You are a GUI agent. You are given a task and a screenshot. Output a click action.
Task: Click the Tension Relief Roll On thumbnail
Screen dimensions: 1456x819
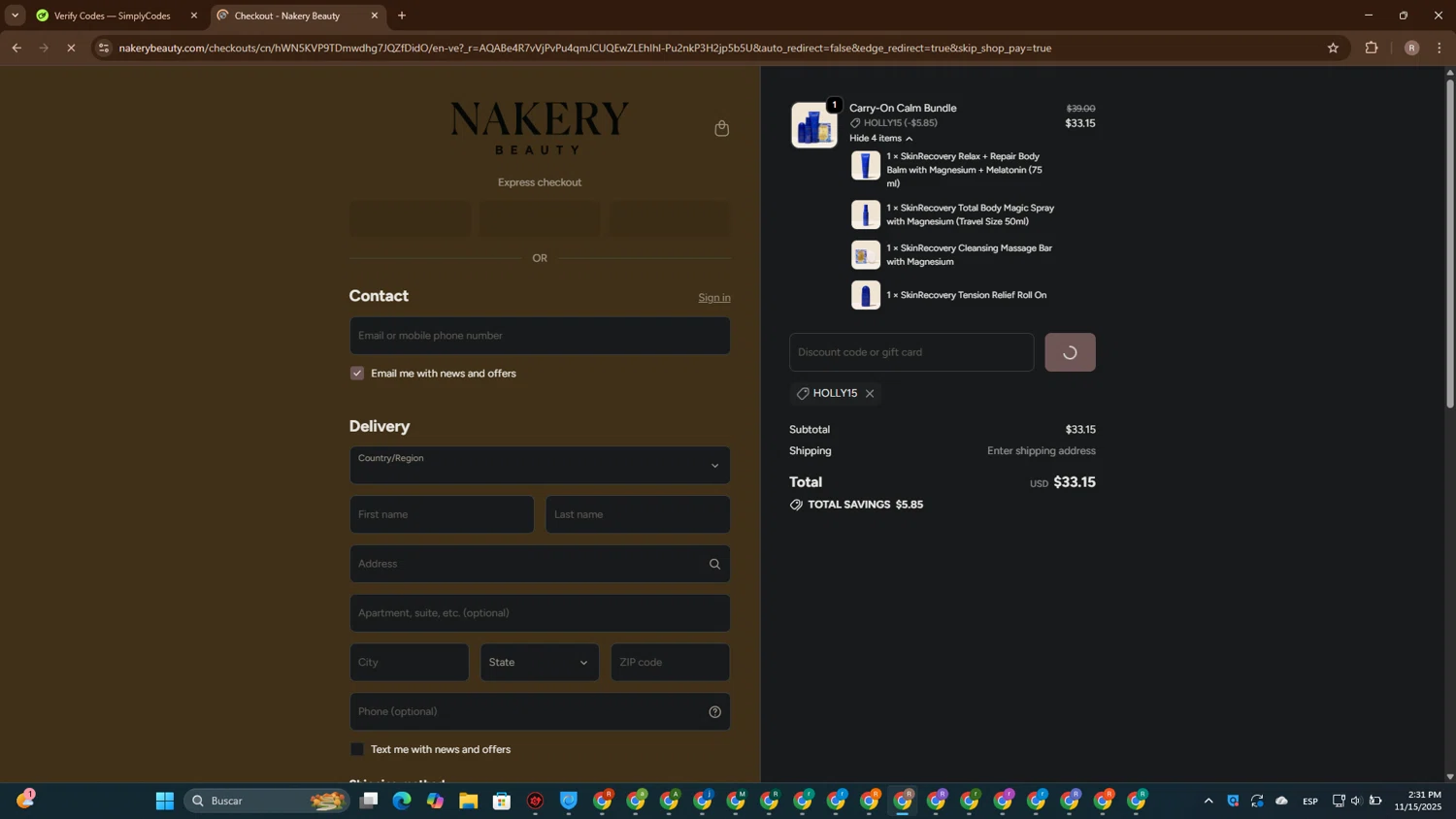point(866,295)
